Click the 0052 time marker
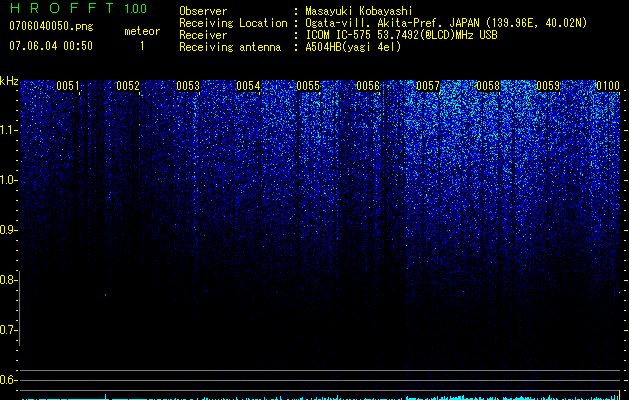The width and height of the screenshot is (629, 400). (x=128, y=86)
